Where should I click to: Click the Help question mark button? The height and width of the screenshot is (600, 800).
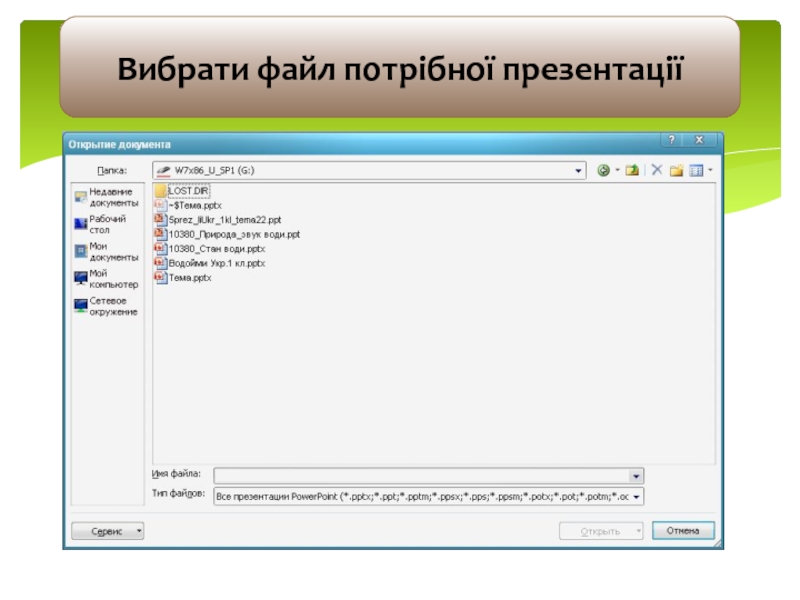672,140
